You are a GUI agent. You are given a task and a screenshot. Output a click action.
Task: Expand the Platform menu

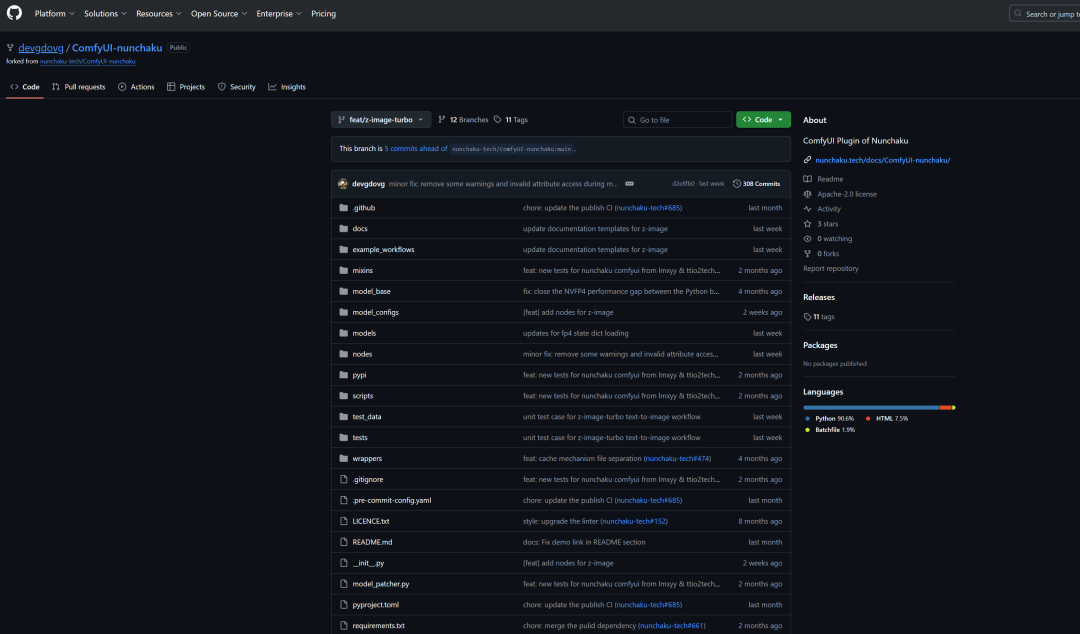pyautogui.click(x=54, y=13)
